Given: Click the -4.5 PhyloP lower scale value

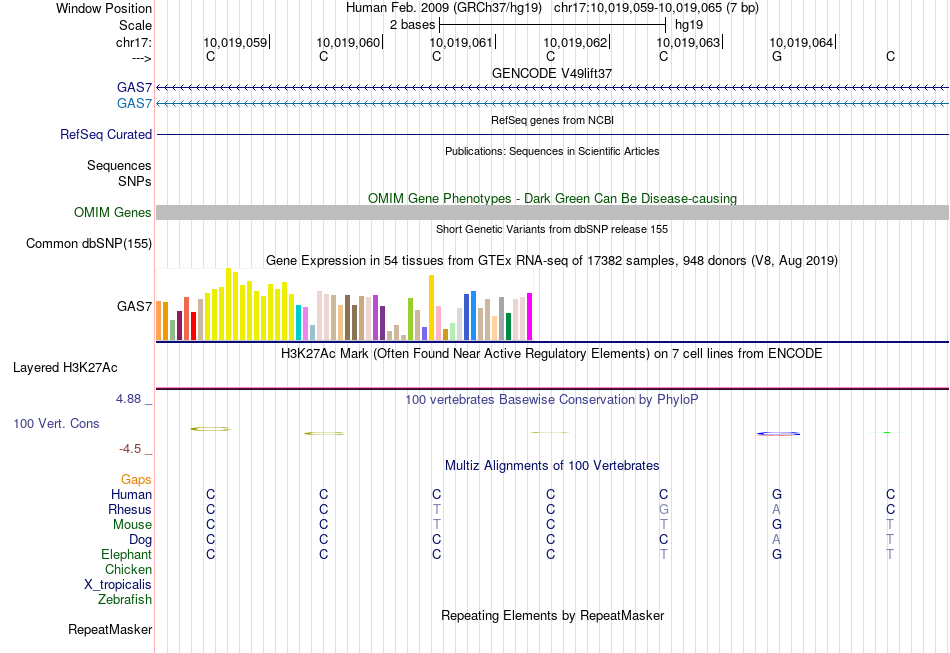Looking at the screenshot, I should (130, 449).
